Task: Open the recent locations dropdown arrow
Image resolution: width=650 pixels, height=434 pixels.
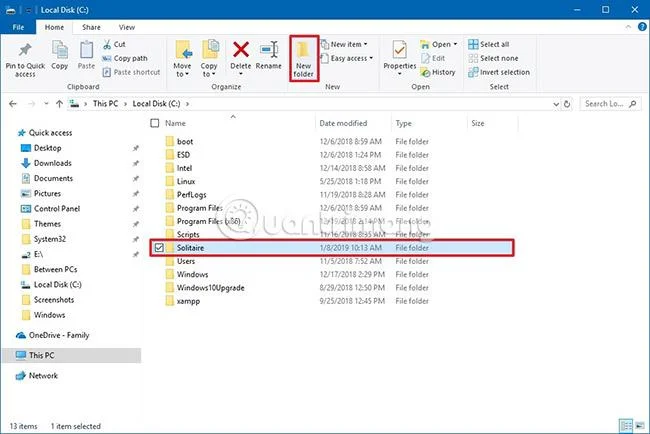Action: pos(46,104)
